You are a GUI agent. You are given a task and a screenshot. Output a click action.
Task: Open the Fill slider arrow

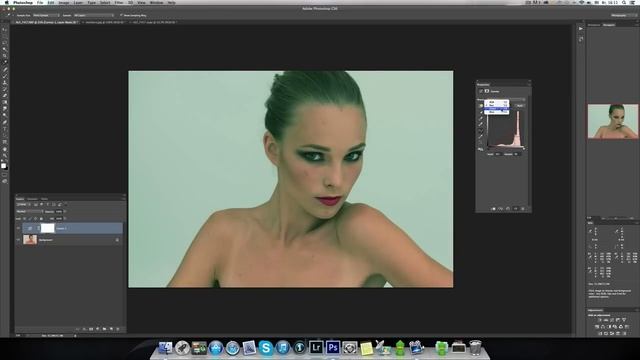[x=64, y=219]
